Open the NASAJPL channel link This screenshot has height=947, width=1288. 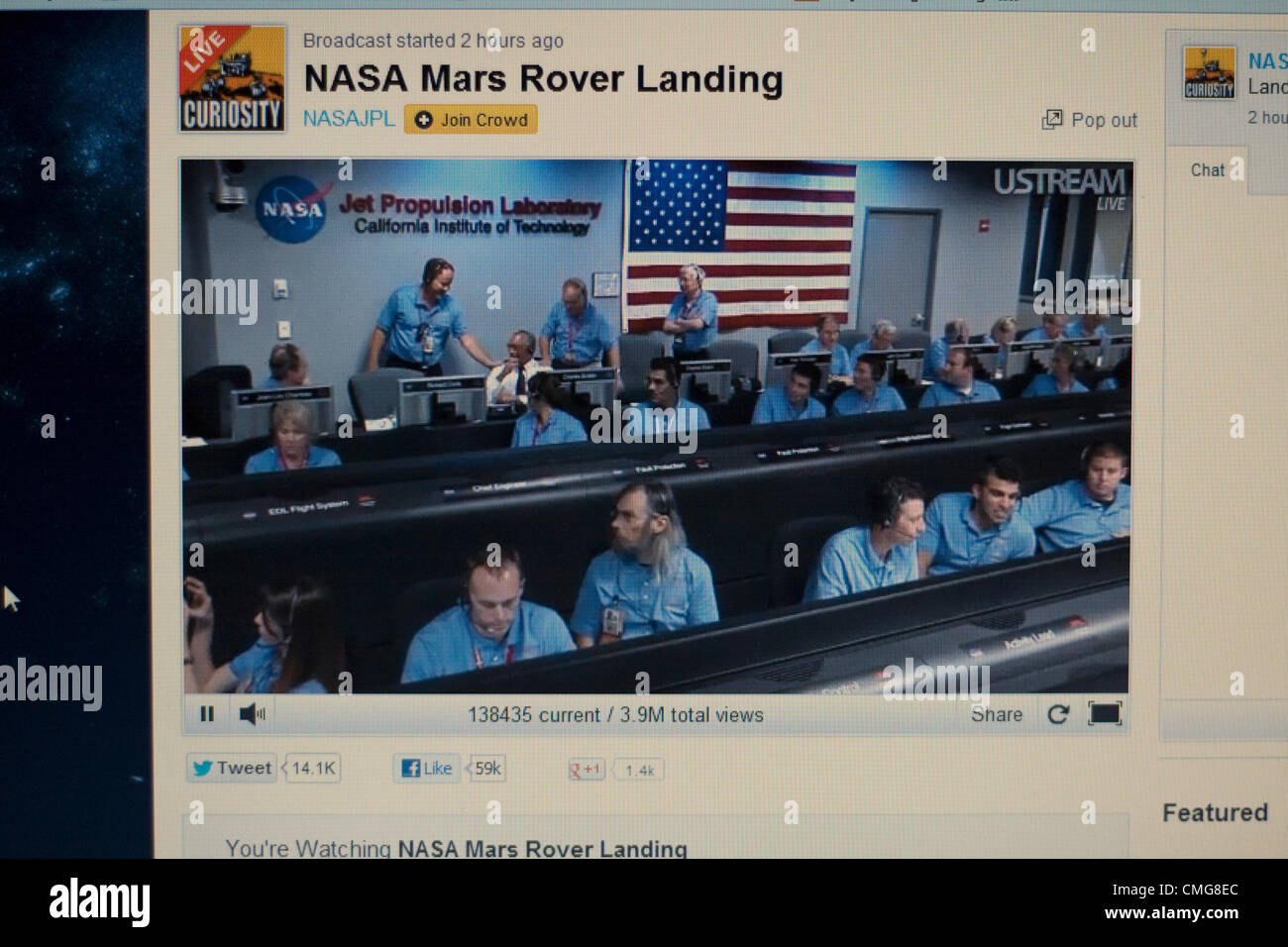click(349, 119)
